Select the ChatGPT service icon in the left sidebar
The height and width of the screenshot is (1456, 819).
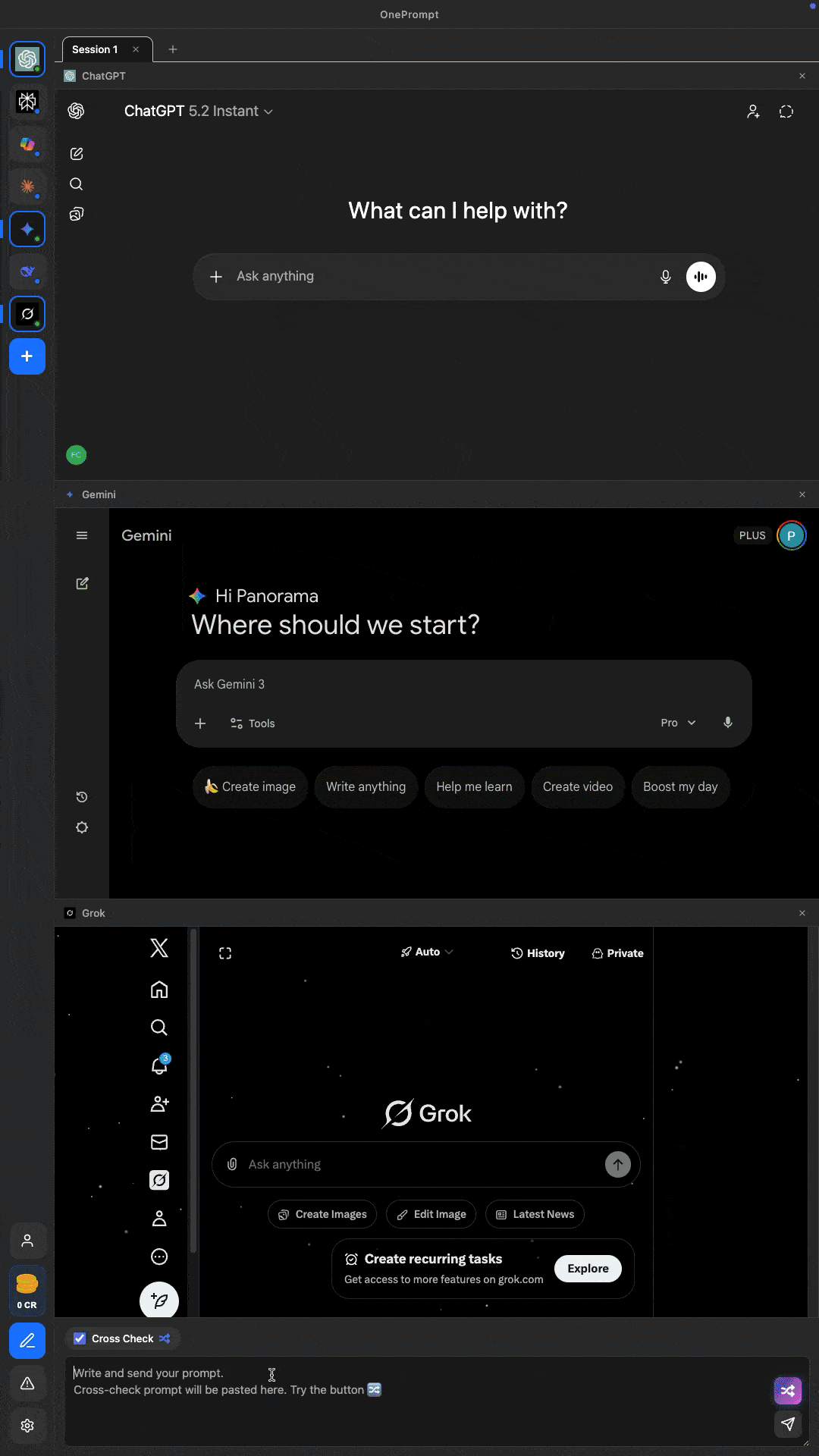[27, 59]
